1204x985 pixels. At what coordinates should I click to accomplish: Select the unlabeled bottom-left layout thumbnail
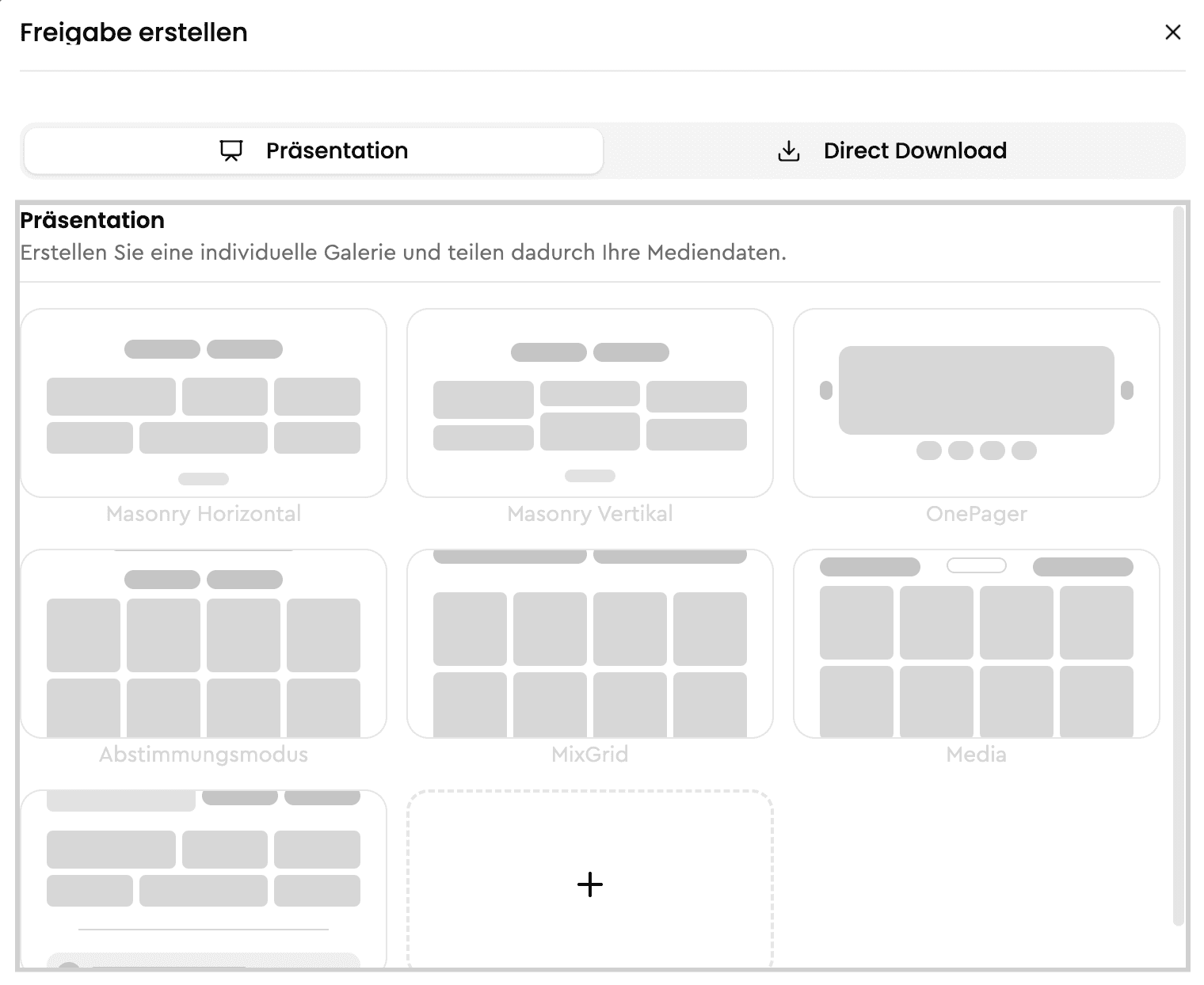pyautogui.click(x=204, y=879)
